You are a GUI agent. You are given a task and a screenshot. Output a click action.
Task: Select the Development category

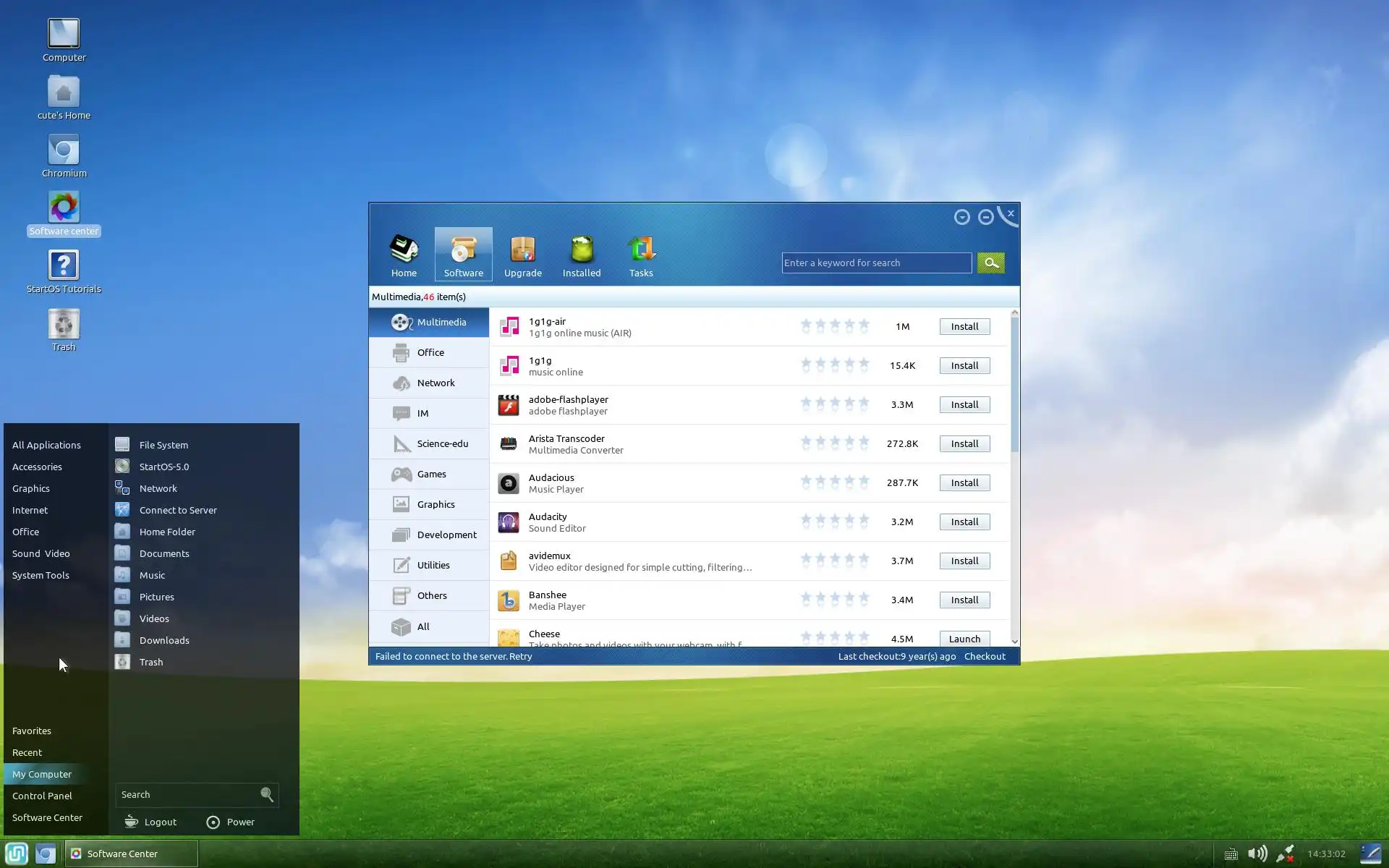tap(446, 535)
